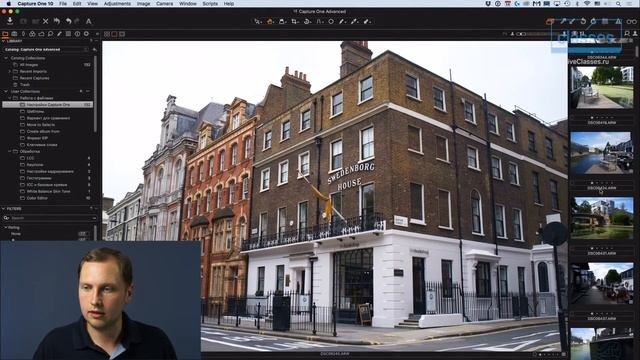Select the Rotate/Straighten cursor tool

pyautogui.click(x=307, y=21)
